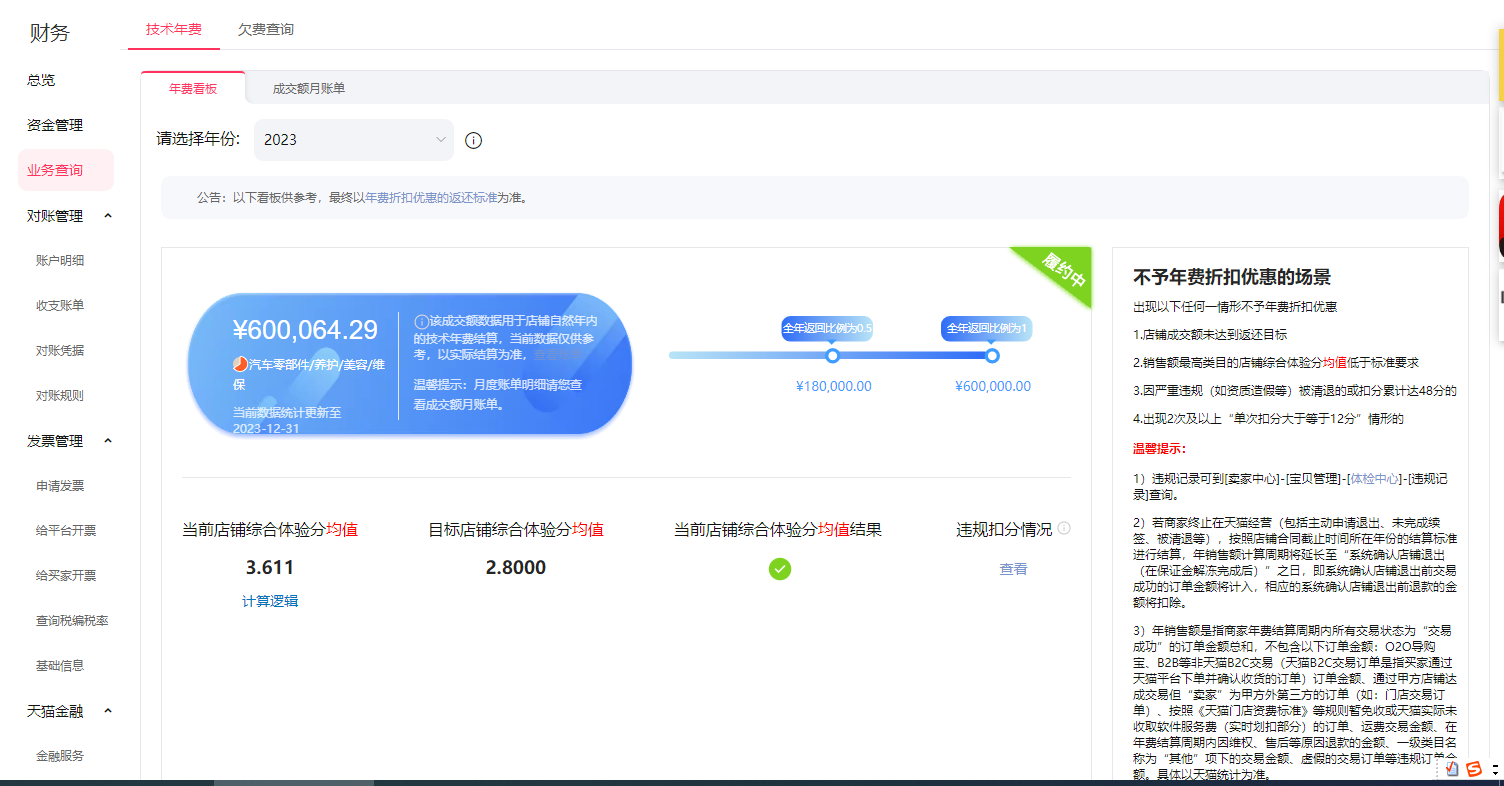
Task: Open 金融服务 under 天猫金融
Action: pyautogui.click(x=60, y=755)
